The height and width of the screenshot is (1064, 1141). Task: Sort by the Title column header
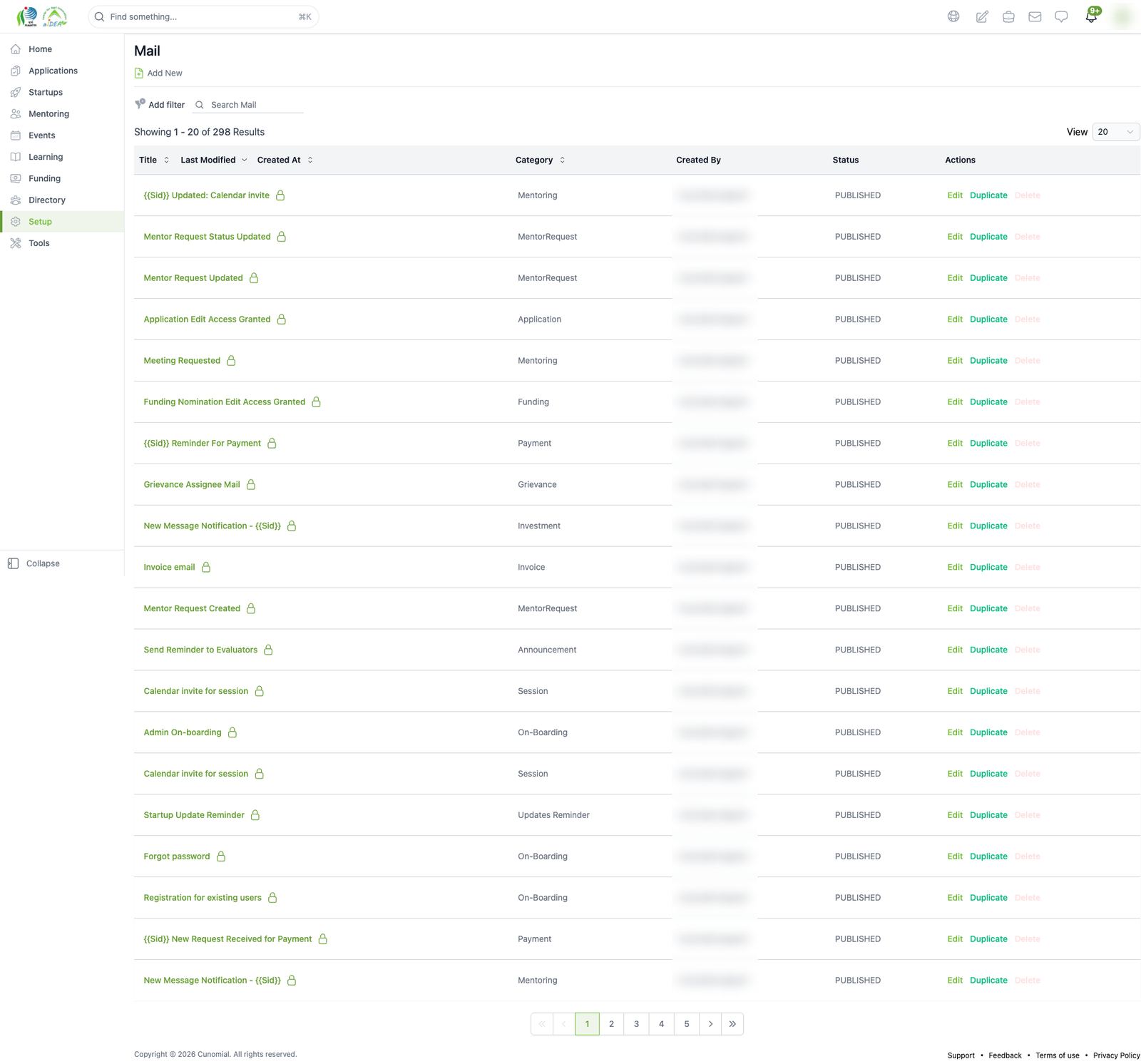(x=154, y=160)
